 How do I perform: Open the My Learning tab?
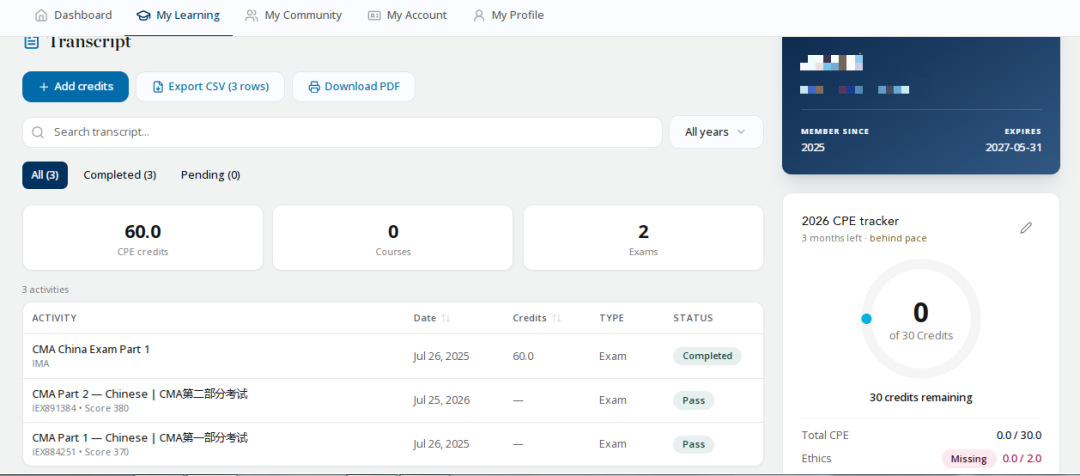point(178,15)
